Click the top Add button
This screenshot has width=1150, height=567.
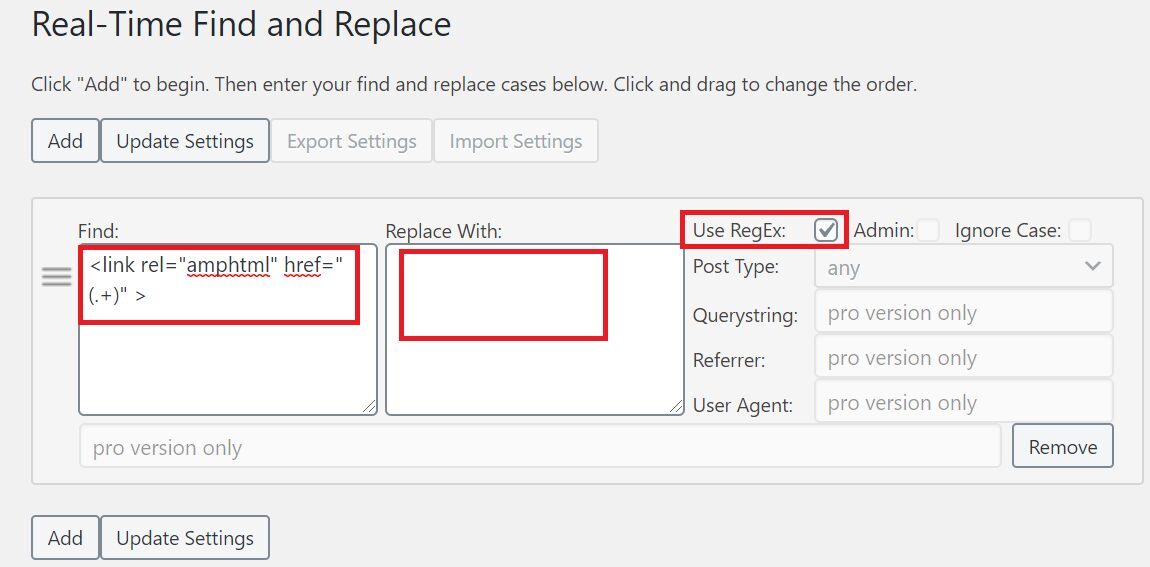click(x=65, y=141)
